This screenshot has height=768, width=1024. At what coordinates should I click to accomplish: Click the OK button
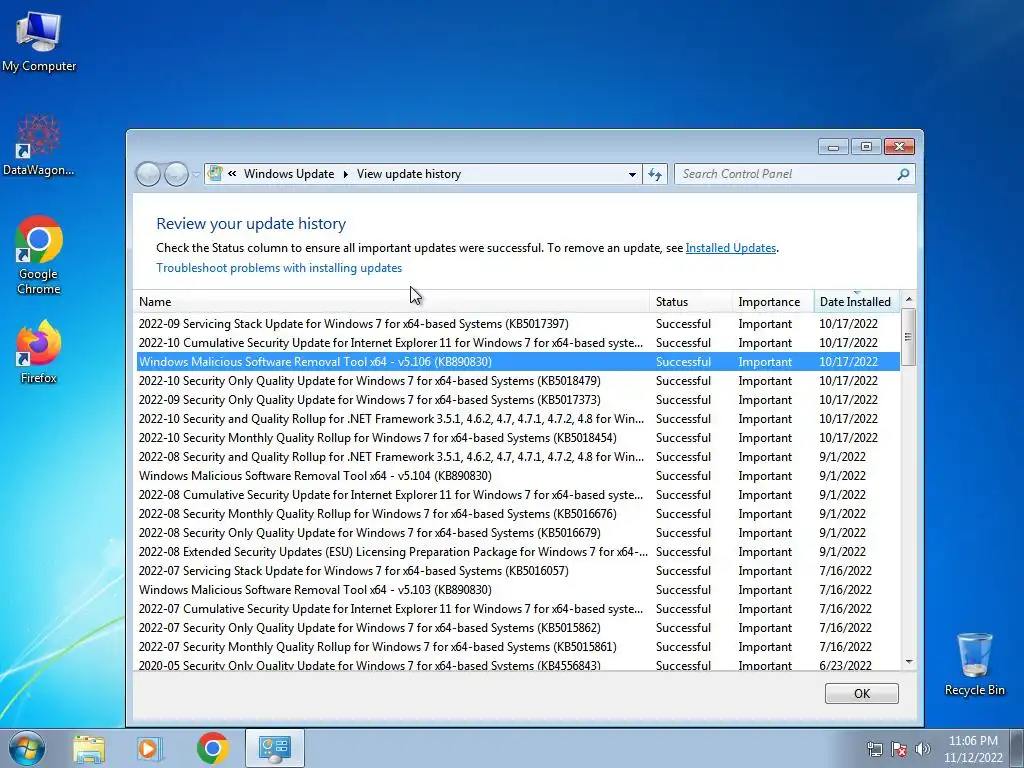861,694
